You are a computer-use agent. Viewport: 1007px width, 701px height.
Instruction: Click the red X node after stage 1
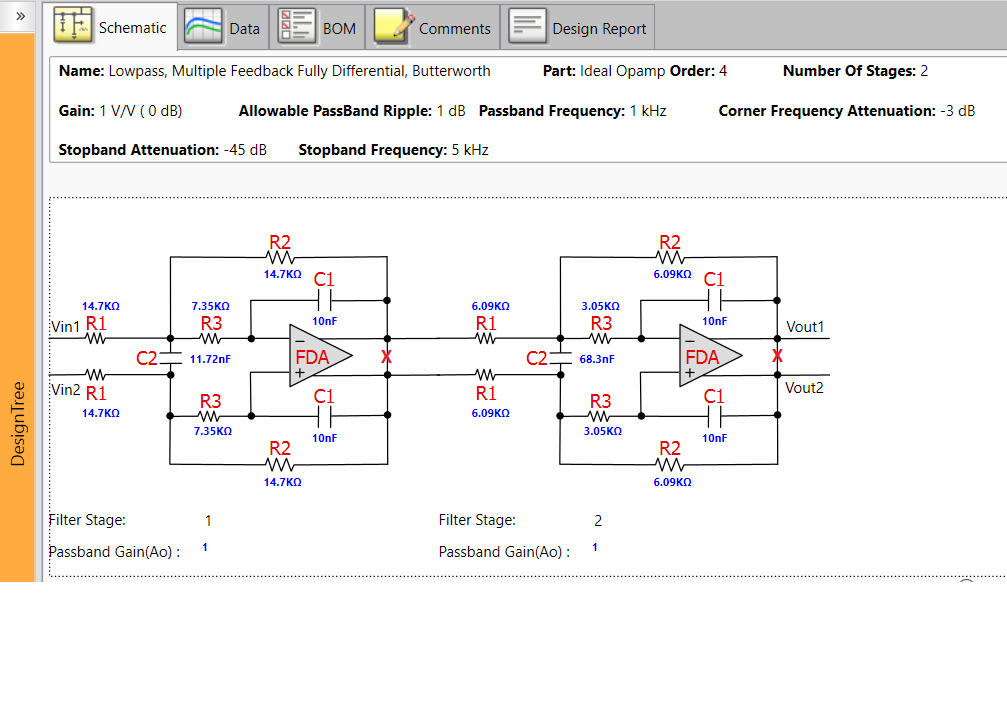386,357
